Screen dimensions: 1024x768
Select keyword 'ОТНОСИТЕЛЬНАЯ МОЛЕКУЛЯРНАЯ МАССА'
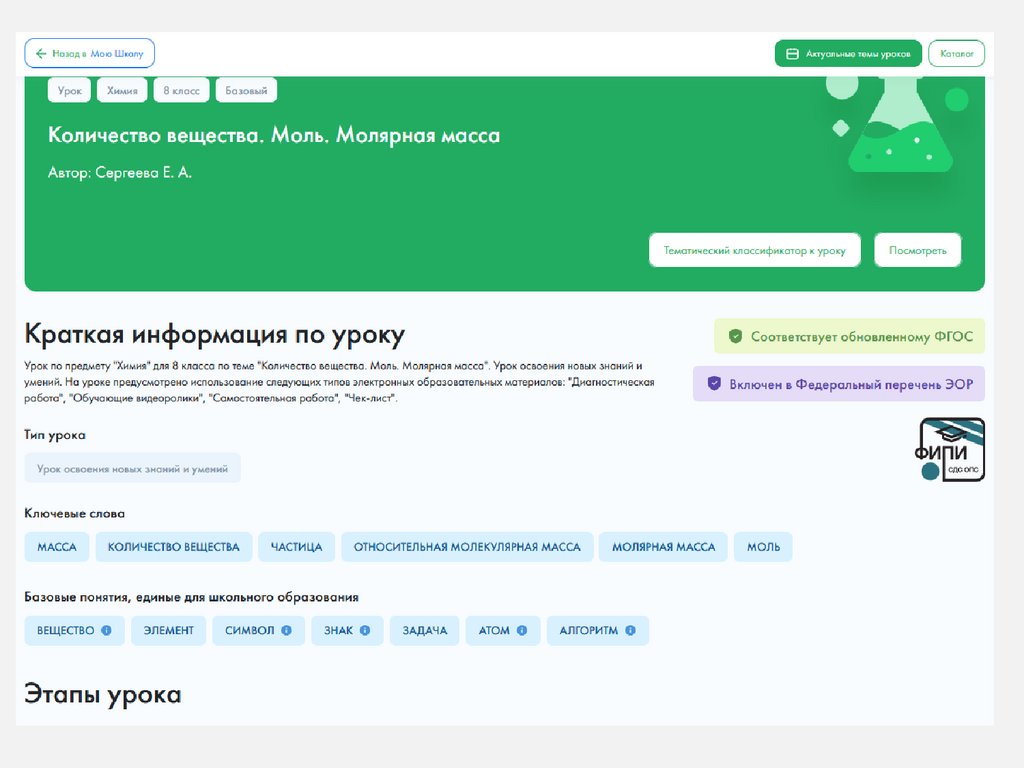[x=467, y=547]
